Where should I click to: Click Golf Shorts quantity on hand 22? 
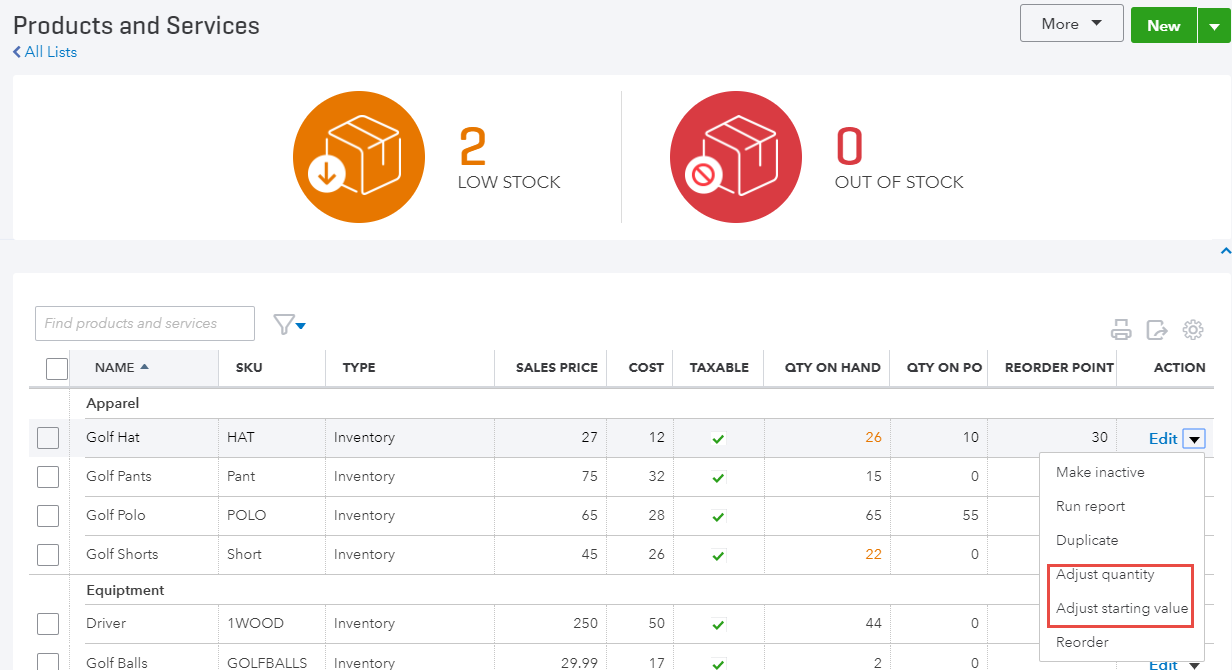873,555
